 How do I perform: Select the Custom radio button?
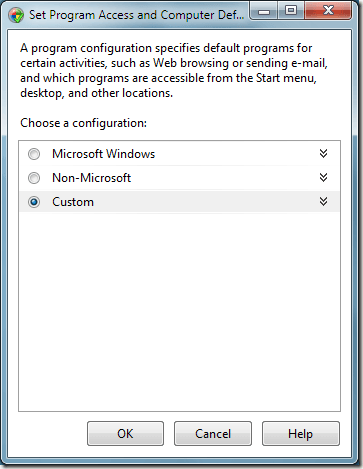[x=34, y=202]
